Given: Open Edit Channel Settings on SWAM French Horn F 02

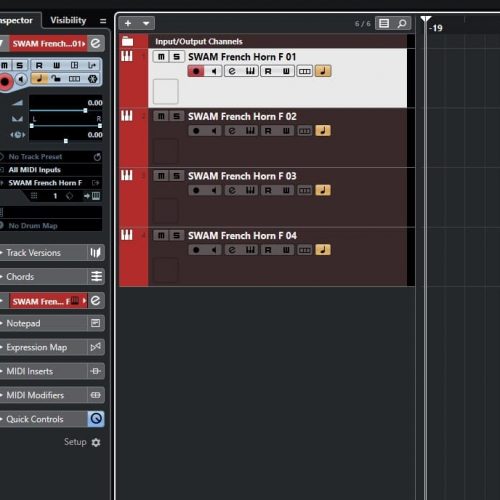Looking at the screenshot, I should [x=232, y=131].
